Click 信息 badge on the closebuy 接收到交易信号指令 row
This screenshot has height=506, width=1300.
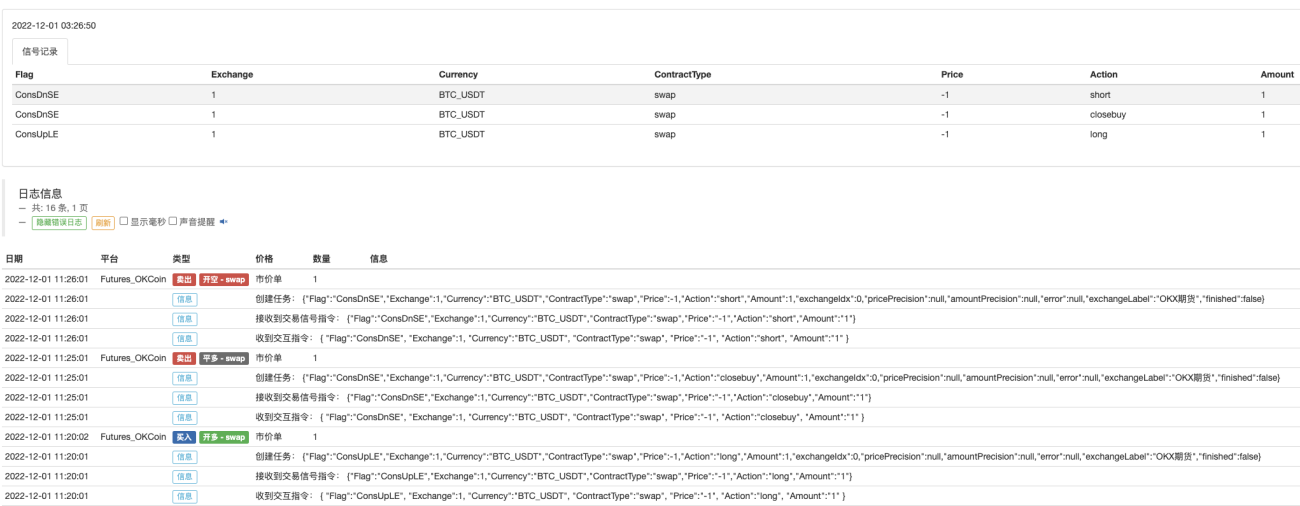[185, 397]
